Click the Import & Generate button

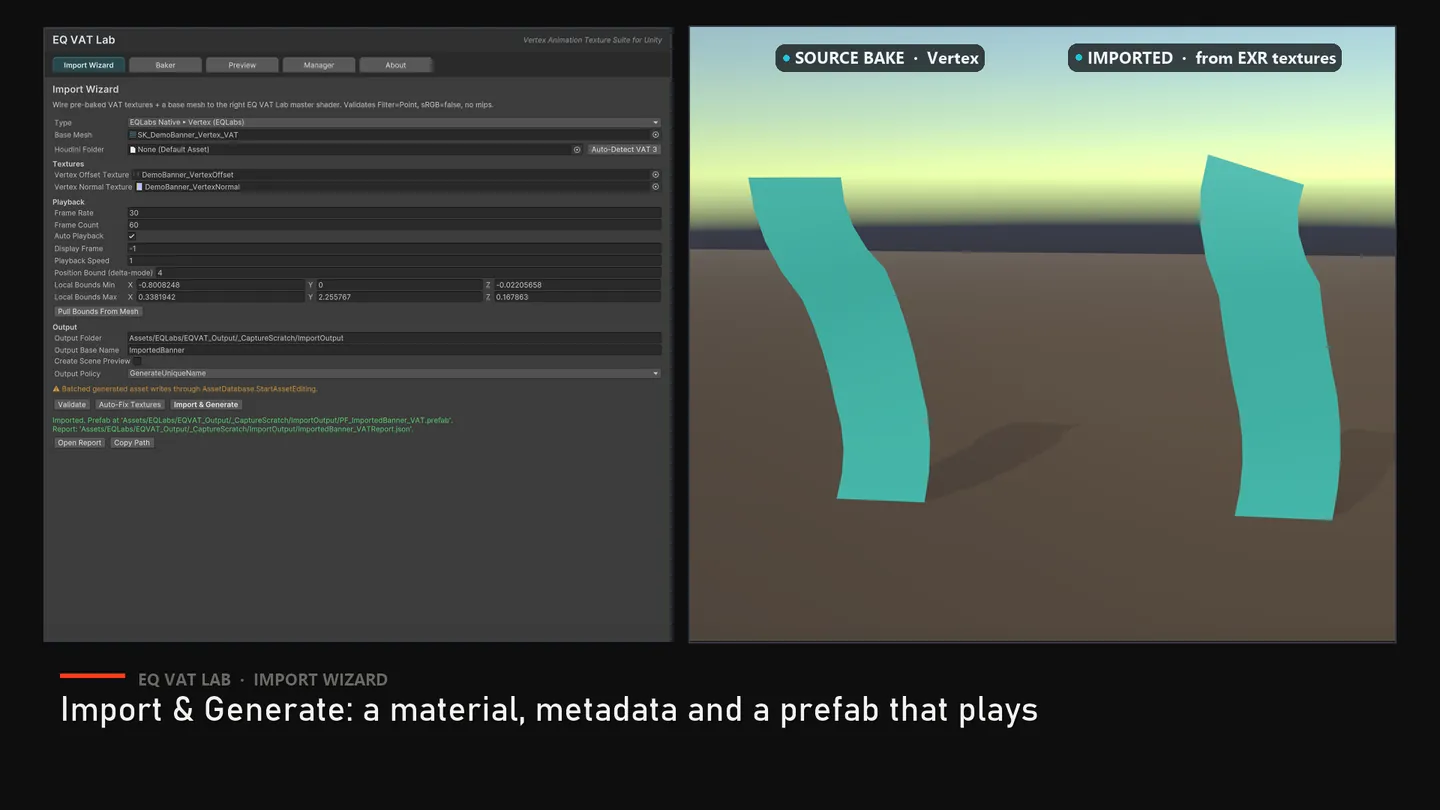pos(206,405)
